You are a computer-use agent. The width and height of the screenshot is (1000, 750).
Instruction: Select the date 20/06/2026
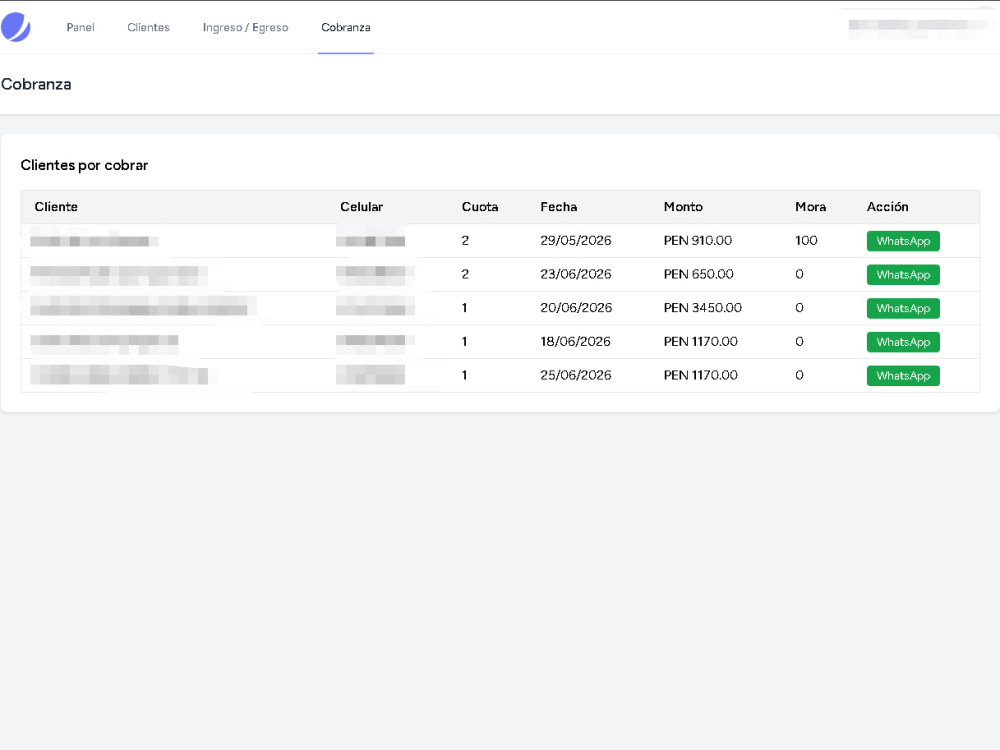tap(576, 308)
